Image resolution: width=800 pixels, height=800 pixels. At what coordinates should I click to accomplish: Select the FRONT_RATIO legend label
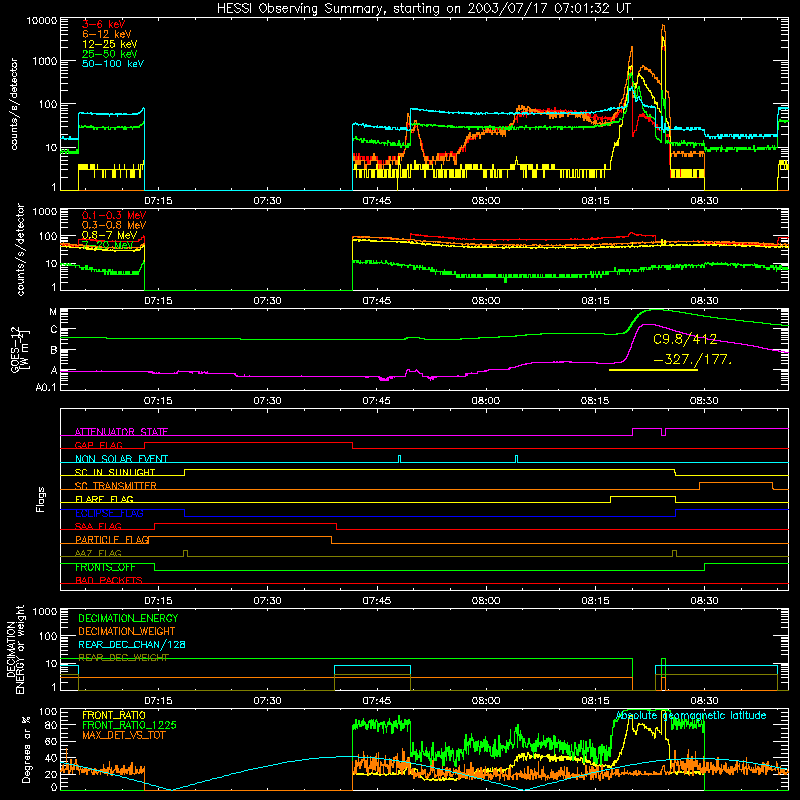pos(114,715)
